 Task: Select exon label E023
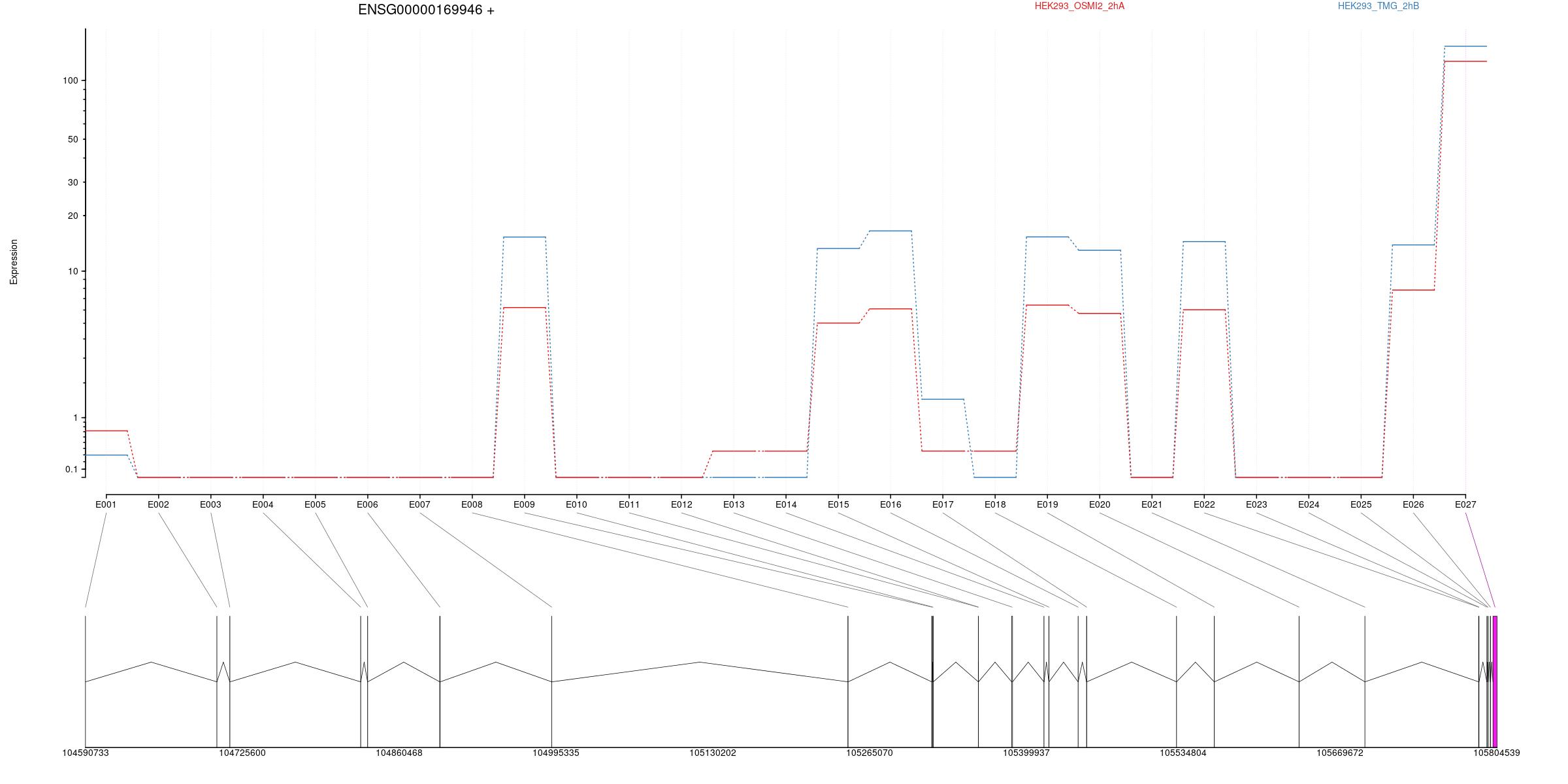pyautogui.click(x=1256, y=504)
